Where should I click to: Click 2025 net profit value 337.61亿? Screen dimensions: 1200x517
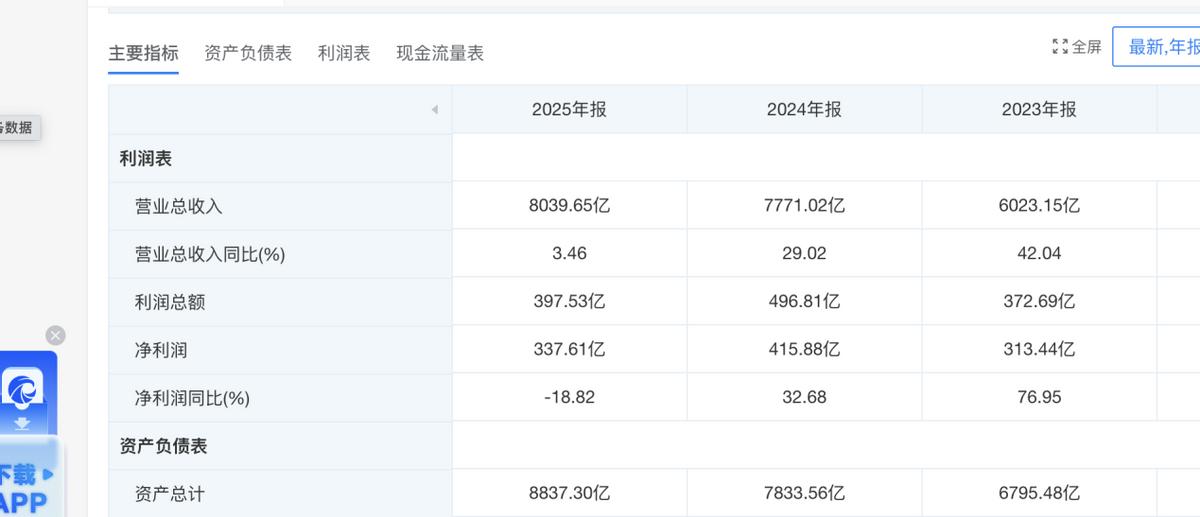pos(569,350)
